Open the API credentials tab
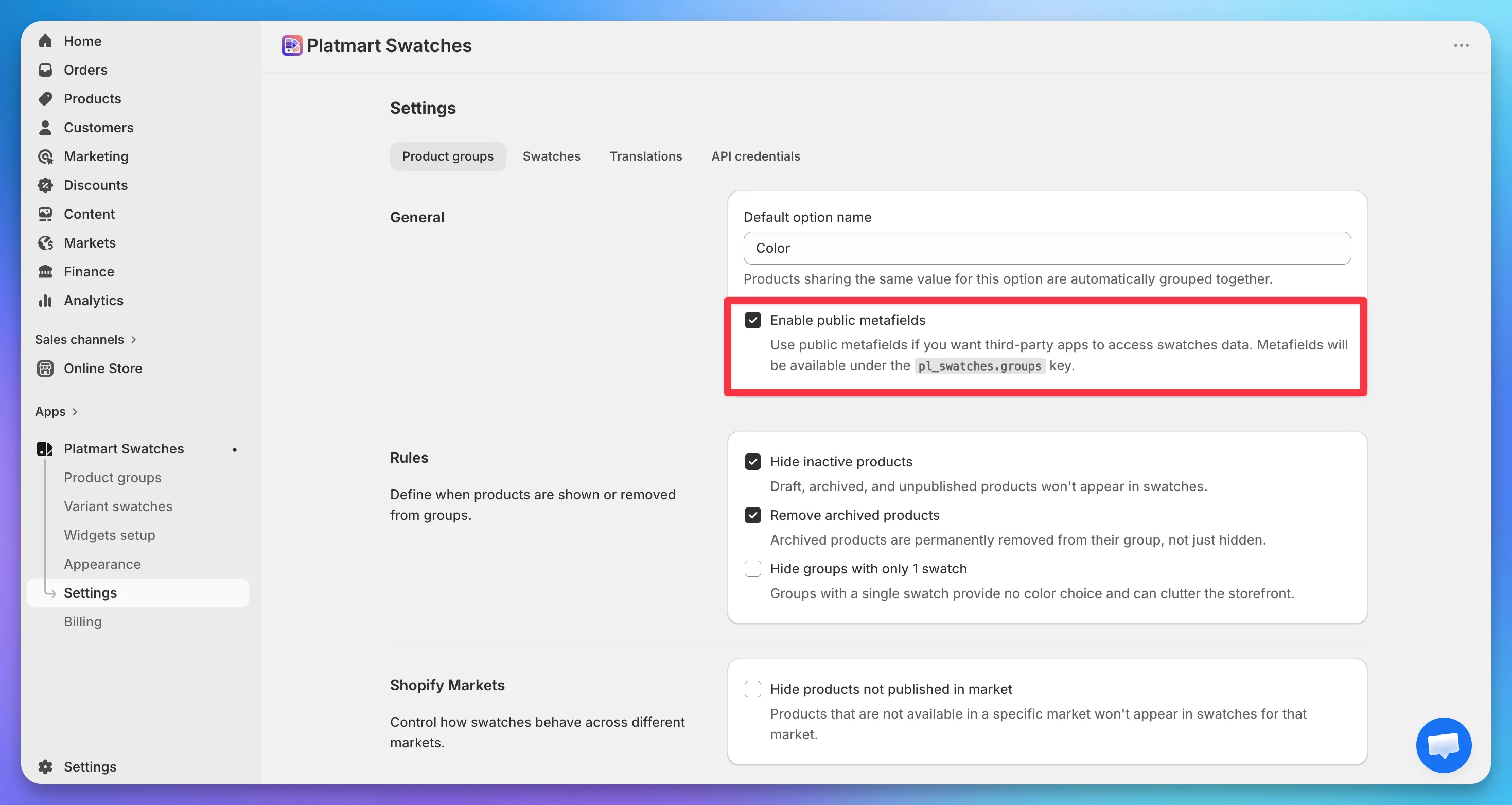This screenshot has height=805, width=1512. coord(755,156)
